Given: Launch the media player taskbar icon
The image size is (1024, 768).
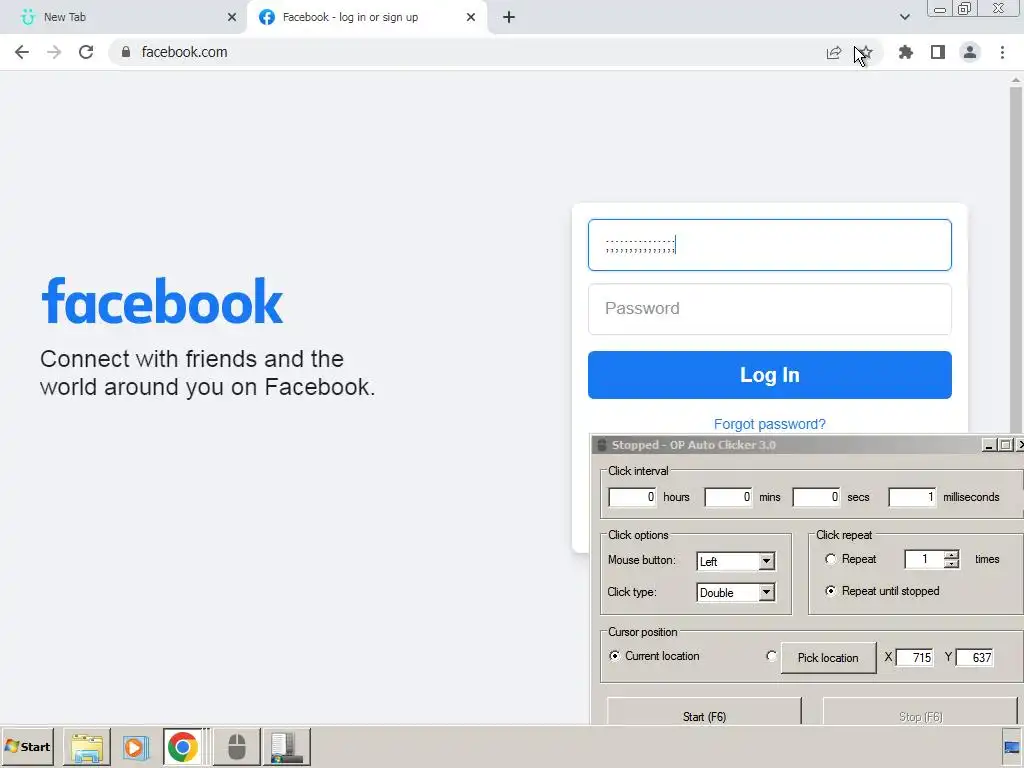Looking at the screenshot, I should [135, 747].
